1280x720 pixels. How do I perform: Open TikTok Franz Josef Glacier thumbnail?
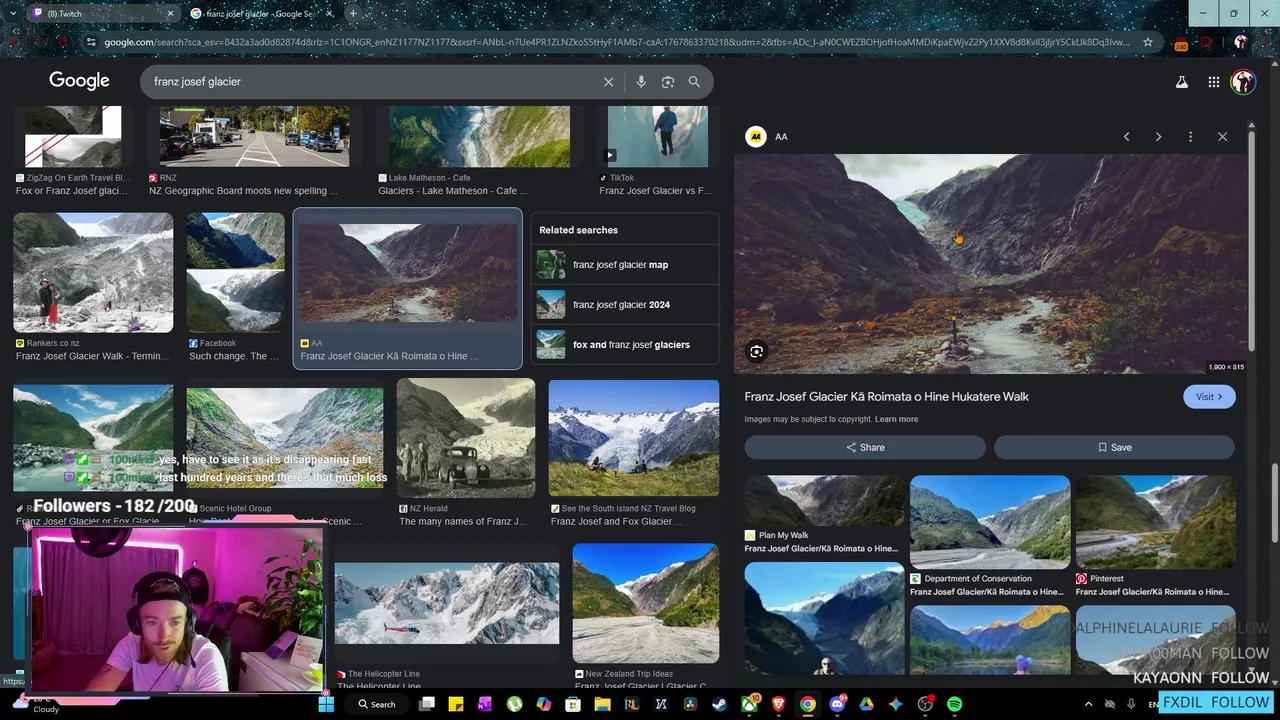[657, 136]
